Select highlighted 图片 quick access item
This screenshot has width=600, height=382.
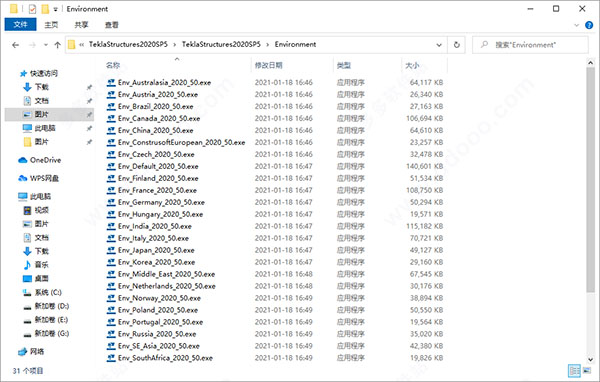[x=49, y=114]
